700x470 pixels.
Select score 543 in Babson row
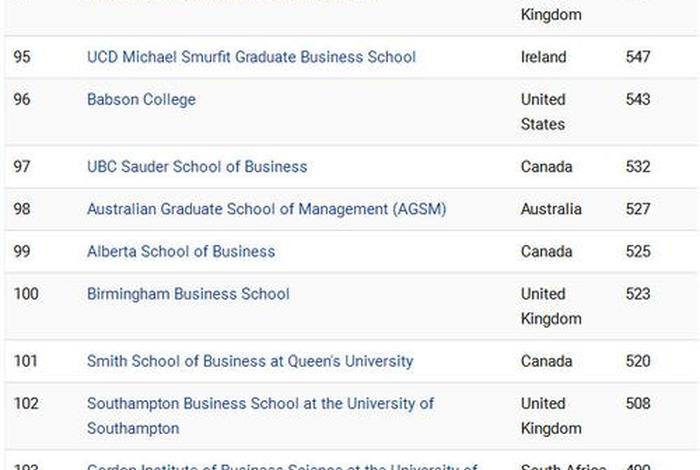click(x=638, y=100)
